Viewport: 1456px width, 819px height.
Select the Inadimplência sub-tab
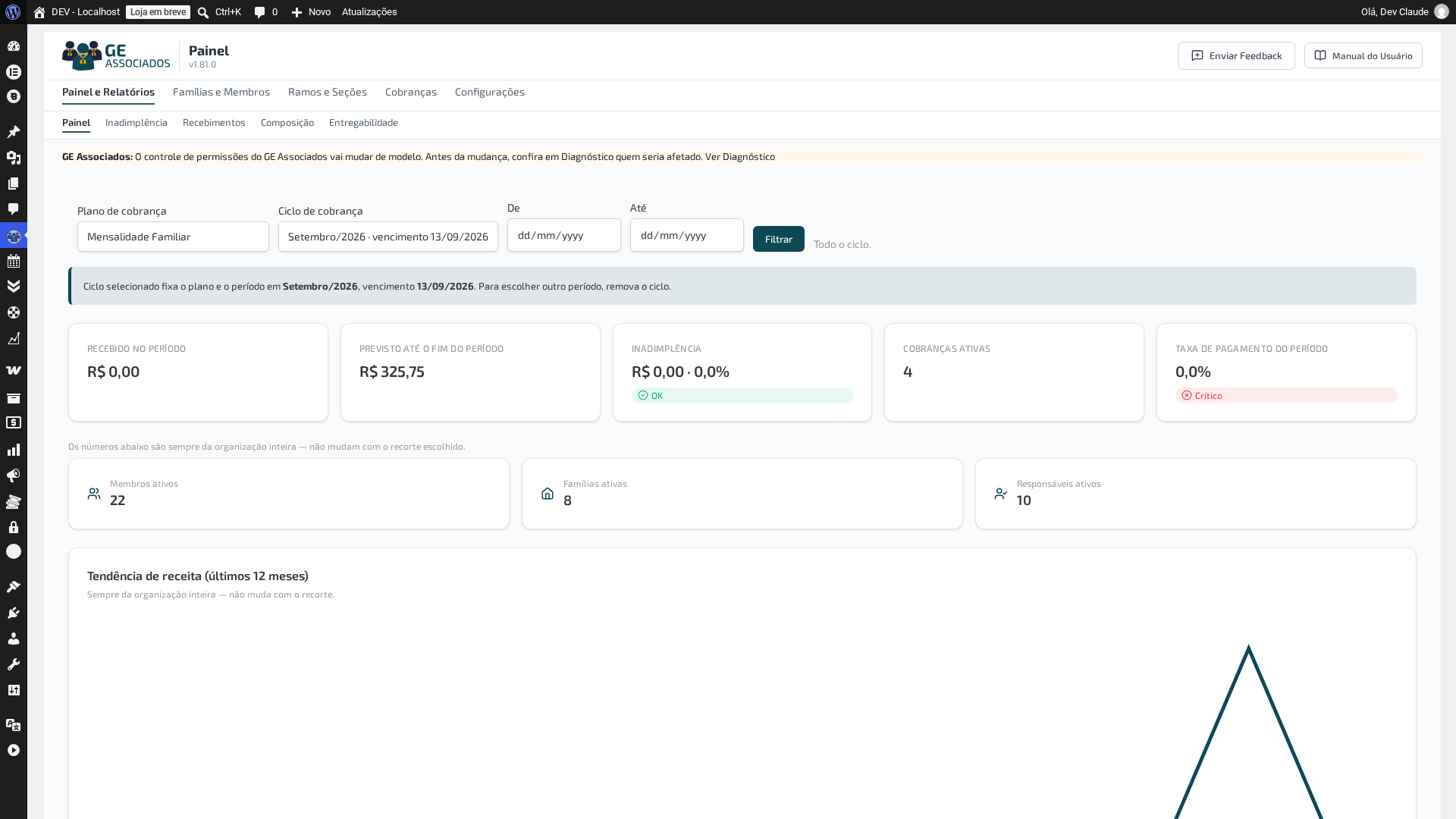(136, 122)
